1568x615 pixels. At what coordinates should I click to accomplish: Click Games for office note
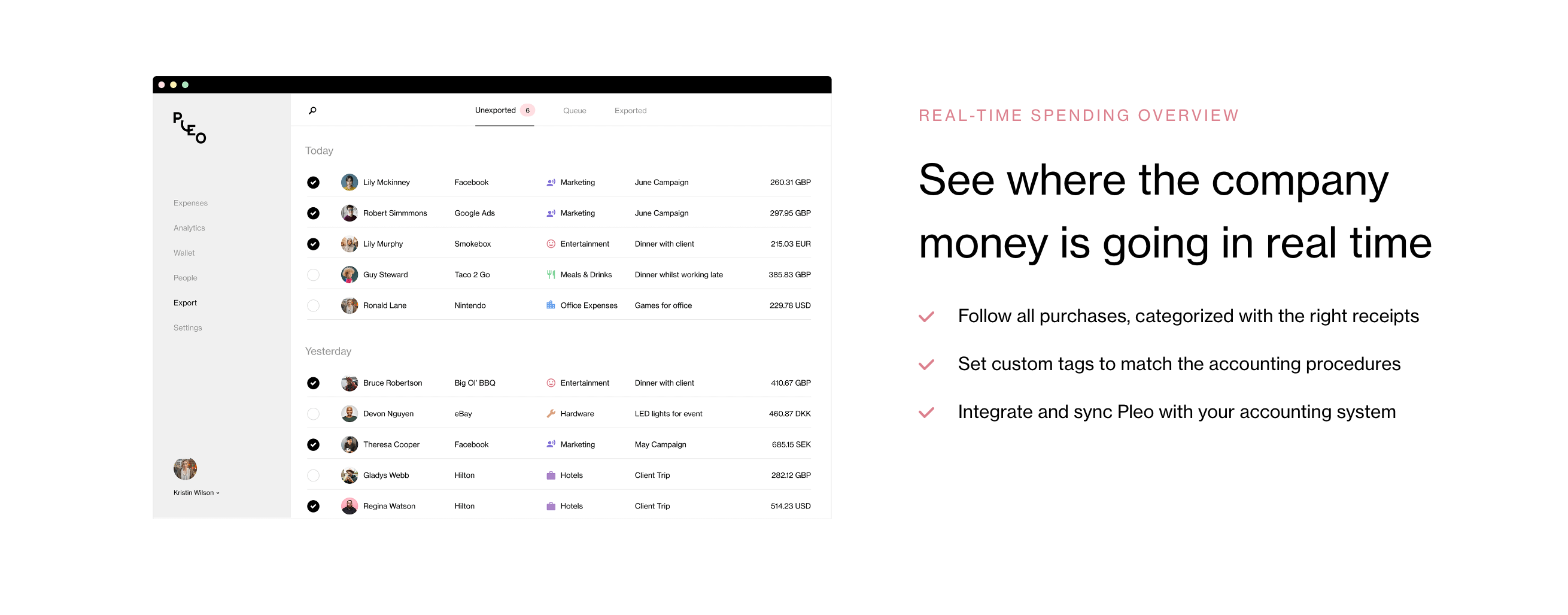click(664, 305)
